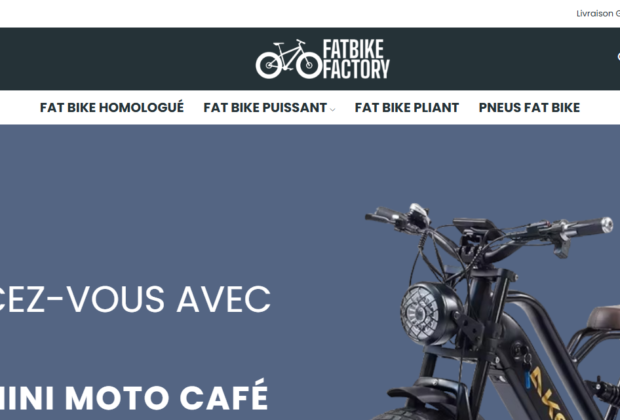Click the Livraison announcement text
Viewport: 620px width, 420px height.
[x=598, y=13]
